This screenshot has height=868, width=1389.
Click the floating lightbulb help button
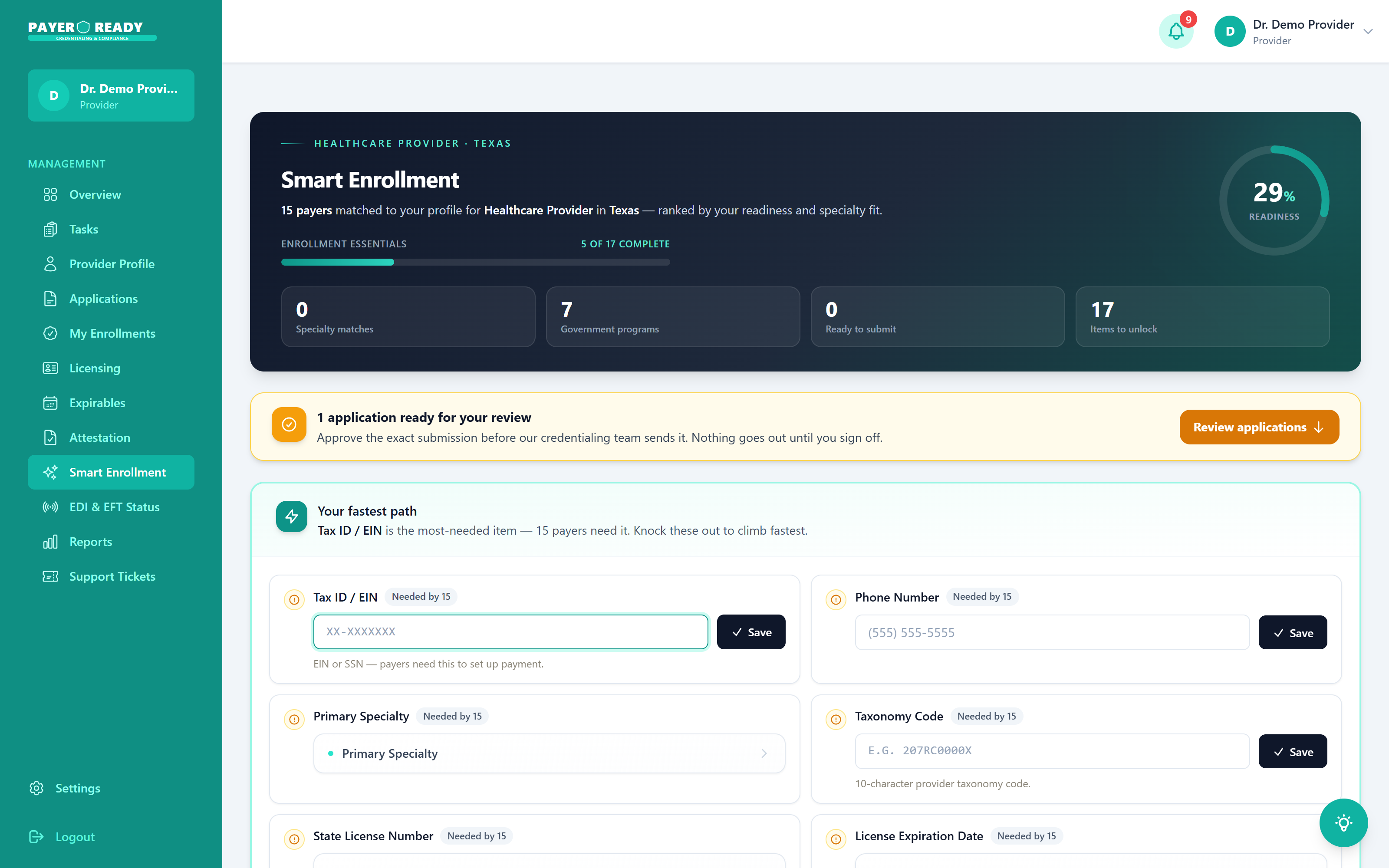click(x=1343, y=823)
